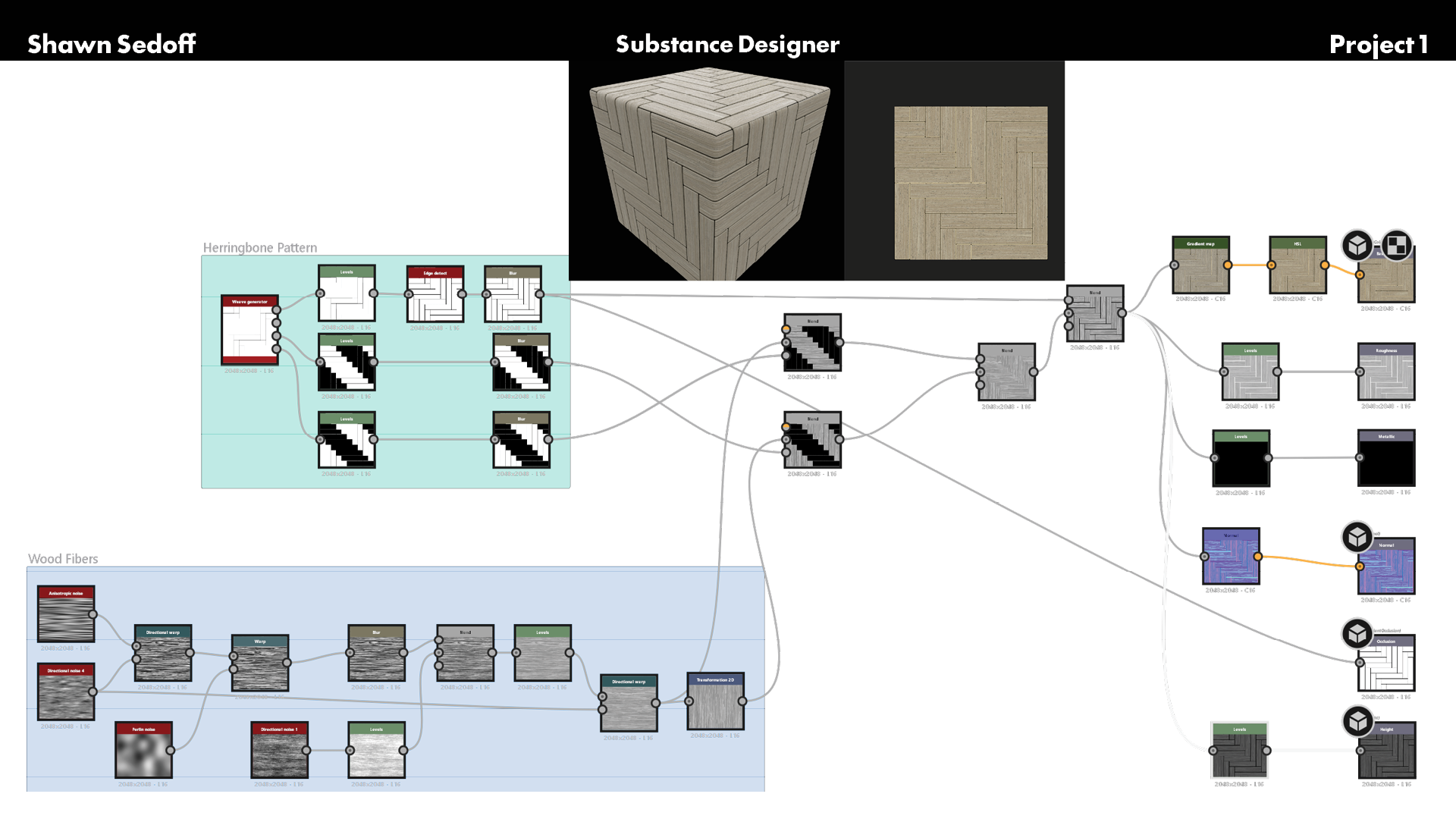1456x819 pixels.
Task: Select the Directional noise 4 node
Action: [66, 692]
